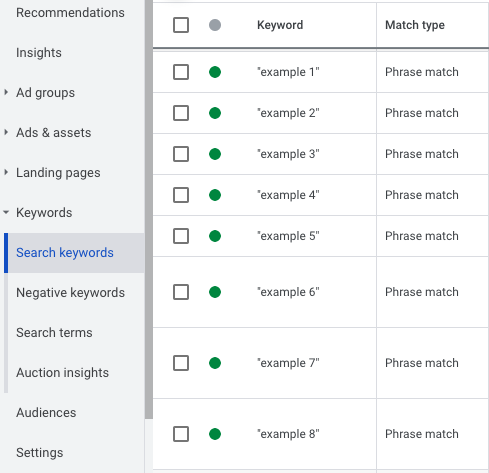Click the green status dot for "example 2"
Screen dimensions: 489x473
(x=215, y=113)
